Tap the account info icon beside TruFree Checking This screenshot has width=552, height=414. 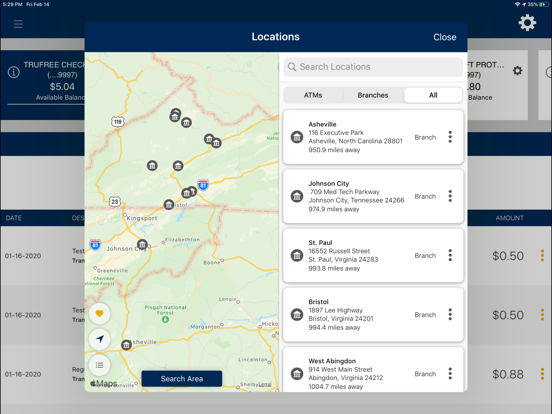coord(14,73)
